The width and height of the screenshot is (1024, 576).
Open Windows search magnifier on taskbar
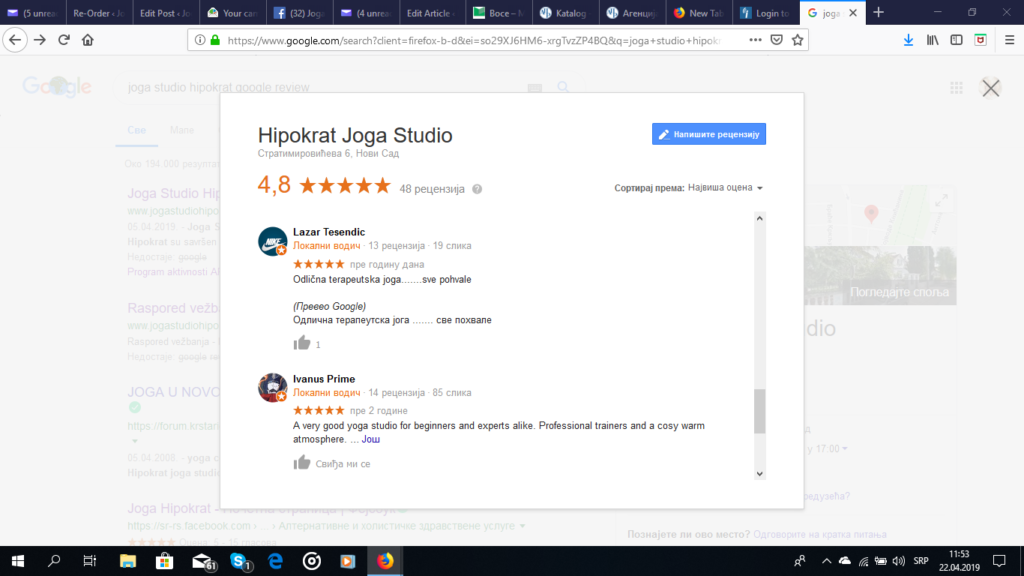[x=54, y=561]
